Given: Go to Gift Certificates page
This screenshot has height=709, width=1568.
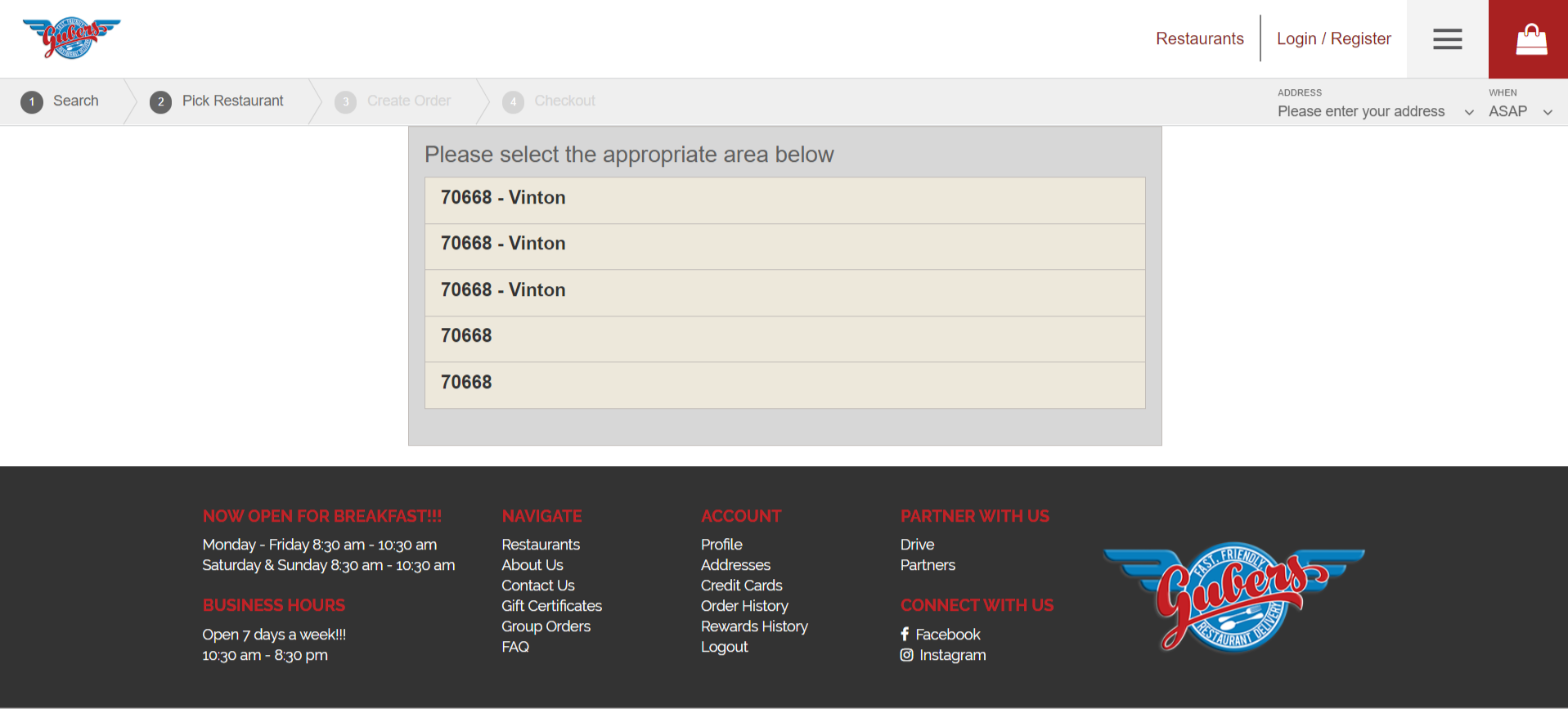Looking at the screenshot, I should (551, 606).
